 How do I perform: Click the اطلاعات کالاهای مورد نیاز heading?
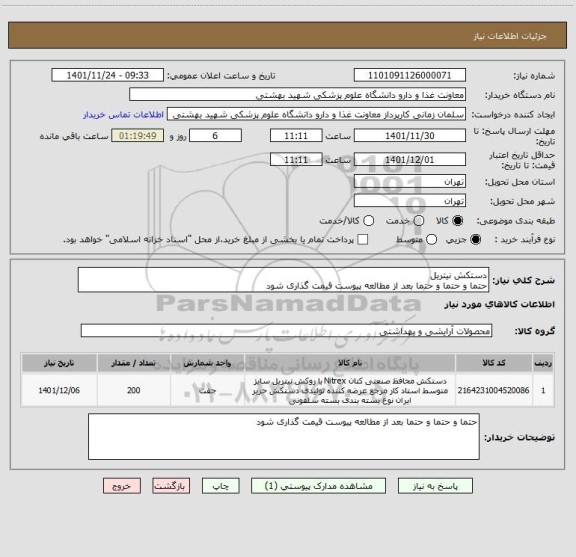point(499,305)
